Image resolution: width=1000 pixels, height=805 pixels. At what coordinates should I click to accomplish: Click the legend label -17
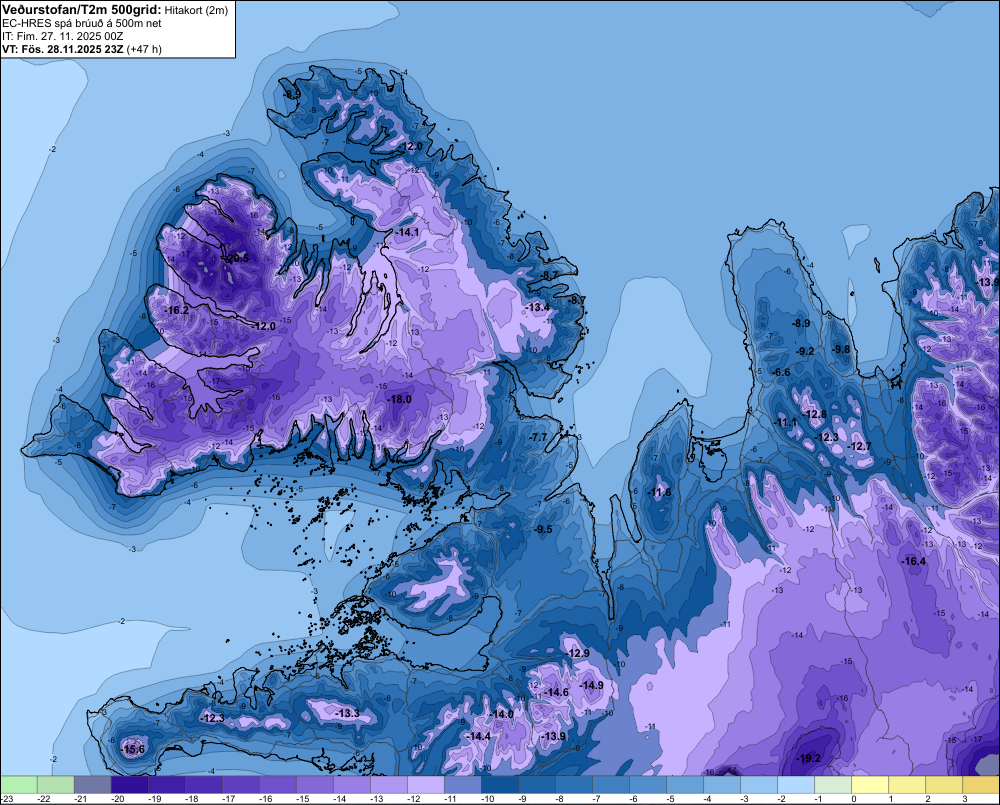[229, 799]
